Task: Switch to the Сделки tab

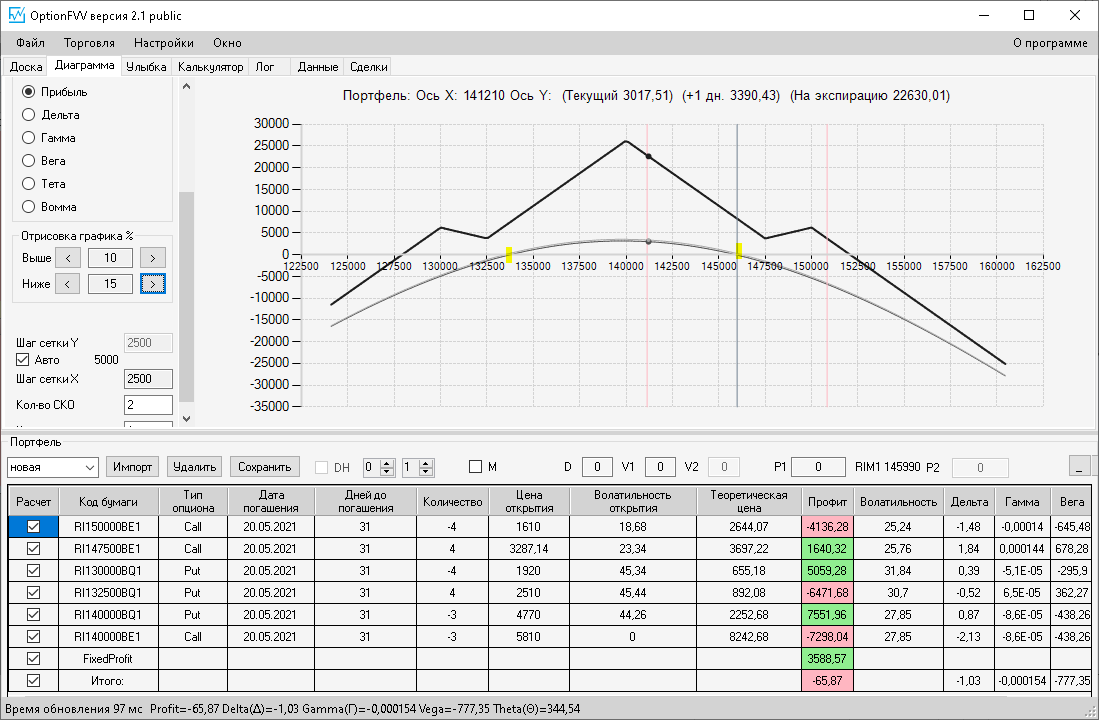Action: [369, 67]
